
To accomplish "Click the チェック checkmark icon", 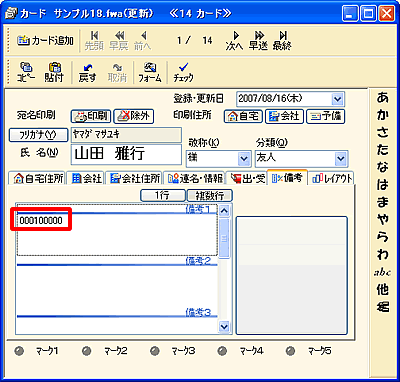I will coord(183,72).
